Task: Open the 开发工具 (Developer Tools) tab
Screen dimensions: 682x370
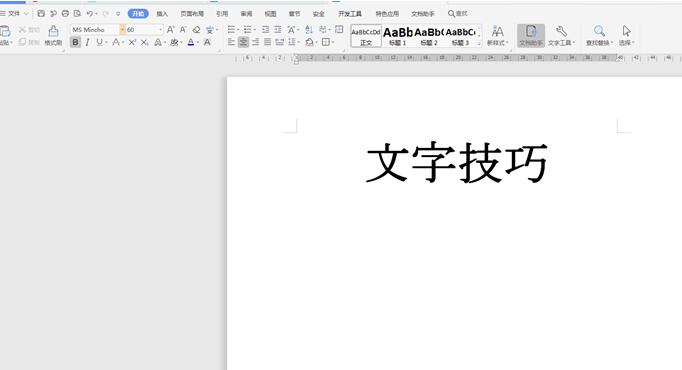Action: pyautogui.click(x=350, y=13)
